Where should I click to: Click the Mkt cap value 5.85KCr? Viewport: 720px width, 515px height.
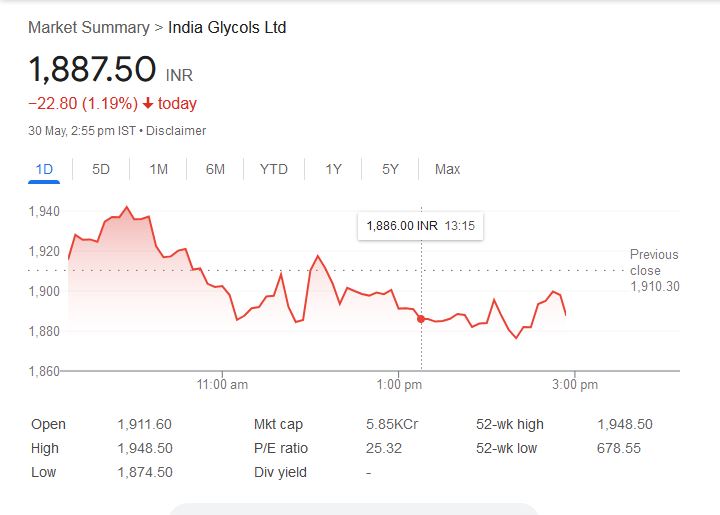click(x=392, y=424)
